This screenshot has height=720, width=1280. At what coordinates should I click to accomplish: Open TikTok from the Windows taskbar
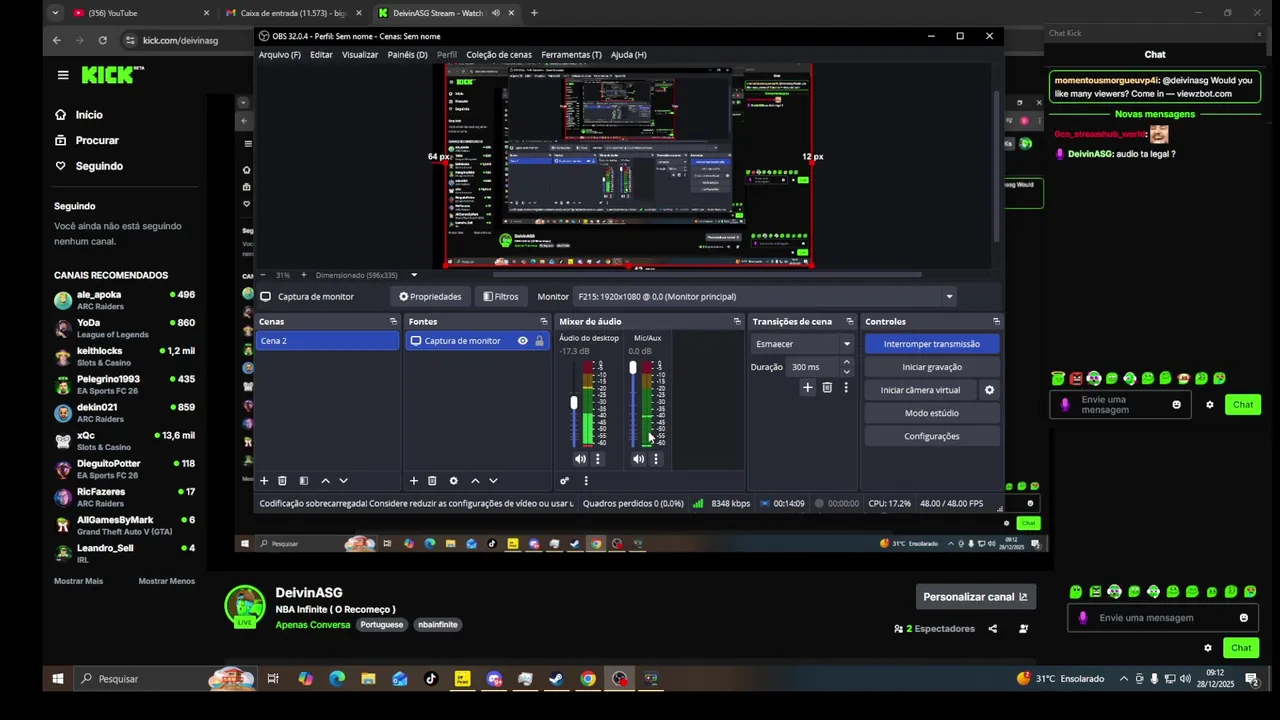point(431,679)
